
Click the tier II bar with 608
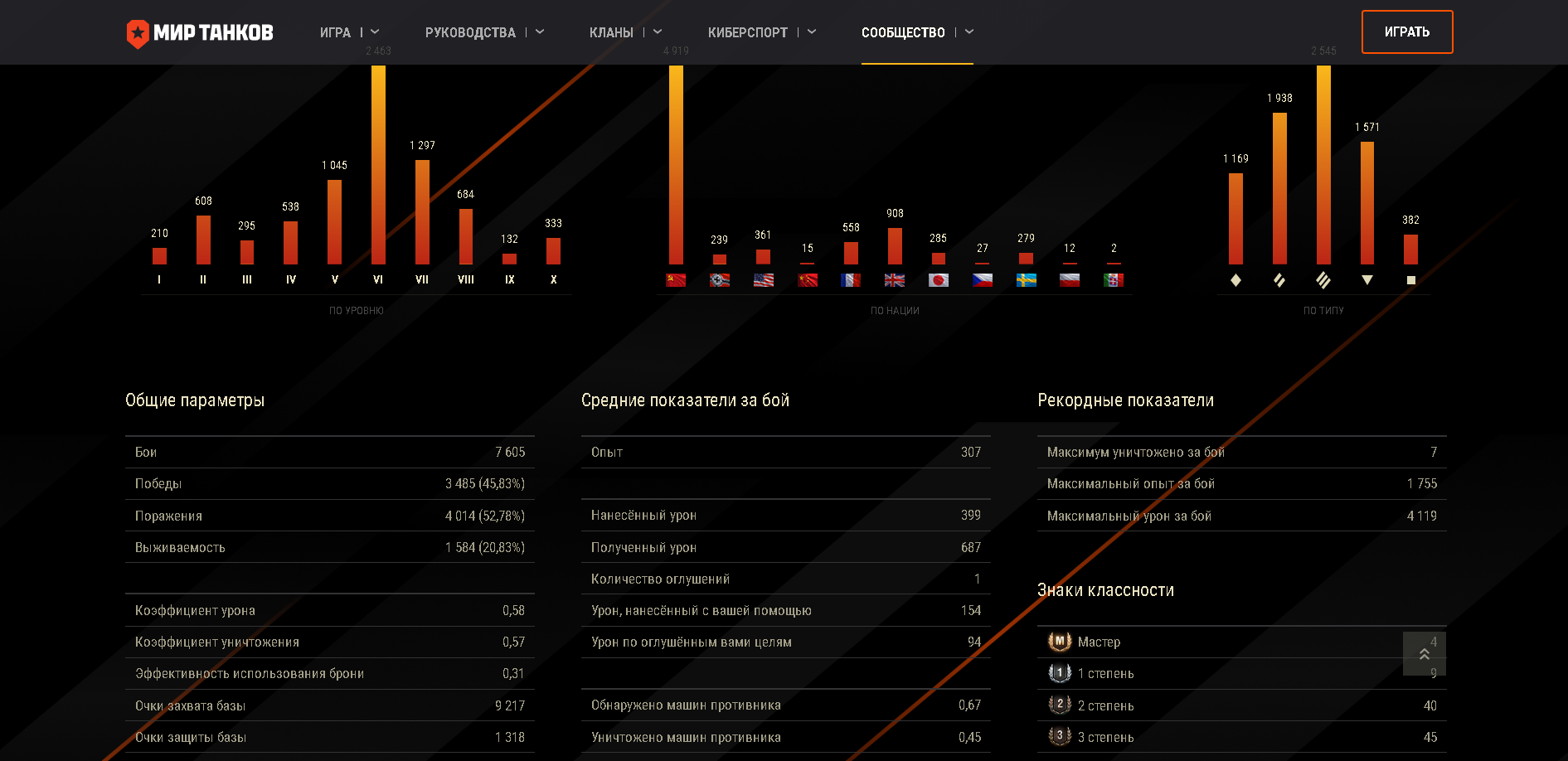point(203,240)
